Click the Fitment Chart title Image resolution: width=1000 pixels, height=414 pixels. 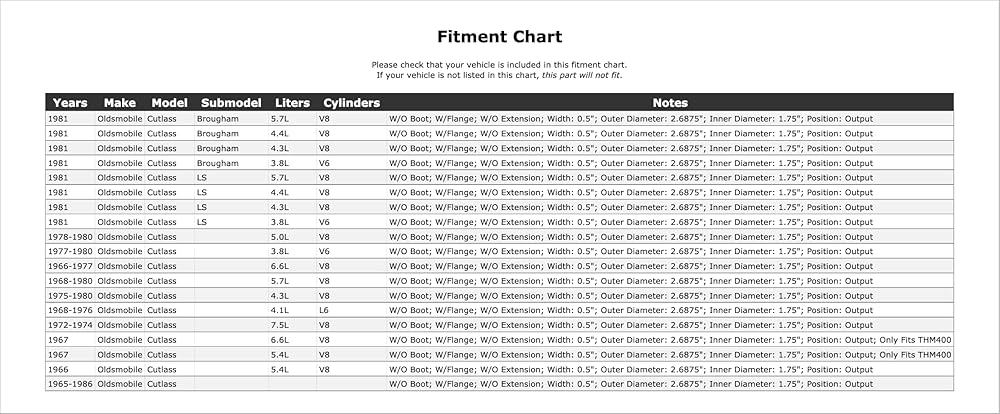pyautogui.click(x=499, y=36)
